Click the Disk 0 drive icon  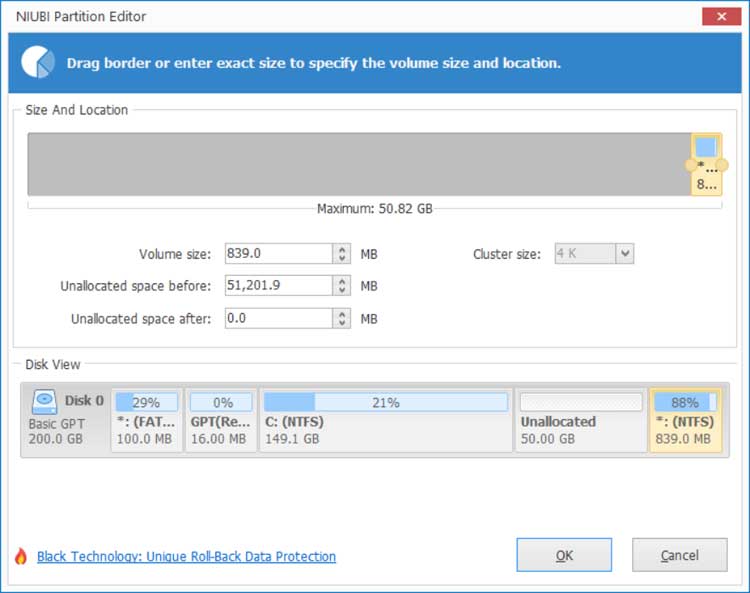point(44,402)
